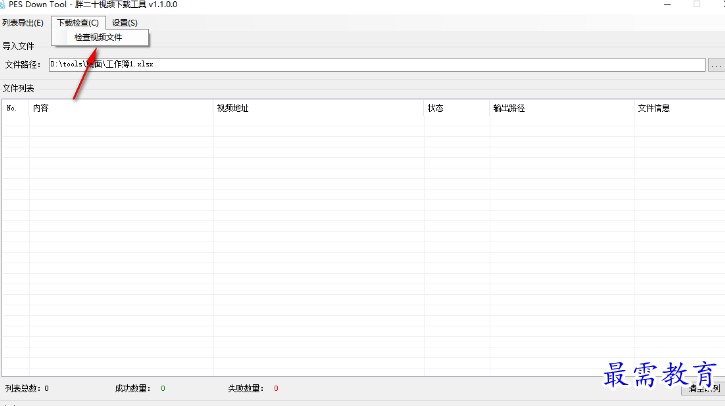Click the 失败数量 status label
This screenshot has height=406, width=725.
(246, 388)
